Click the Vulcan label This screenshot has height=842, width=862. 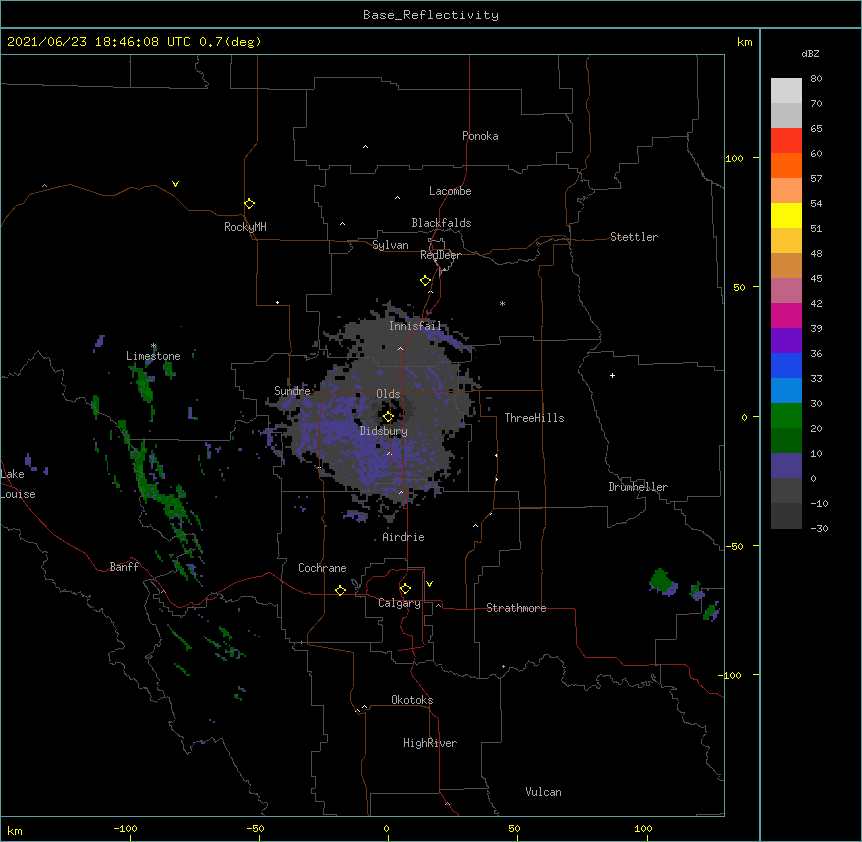pos(543,792)
